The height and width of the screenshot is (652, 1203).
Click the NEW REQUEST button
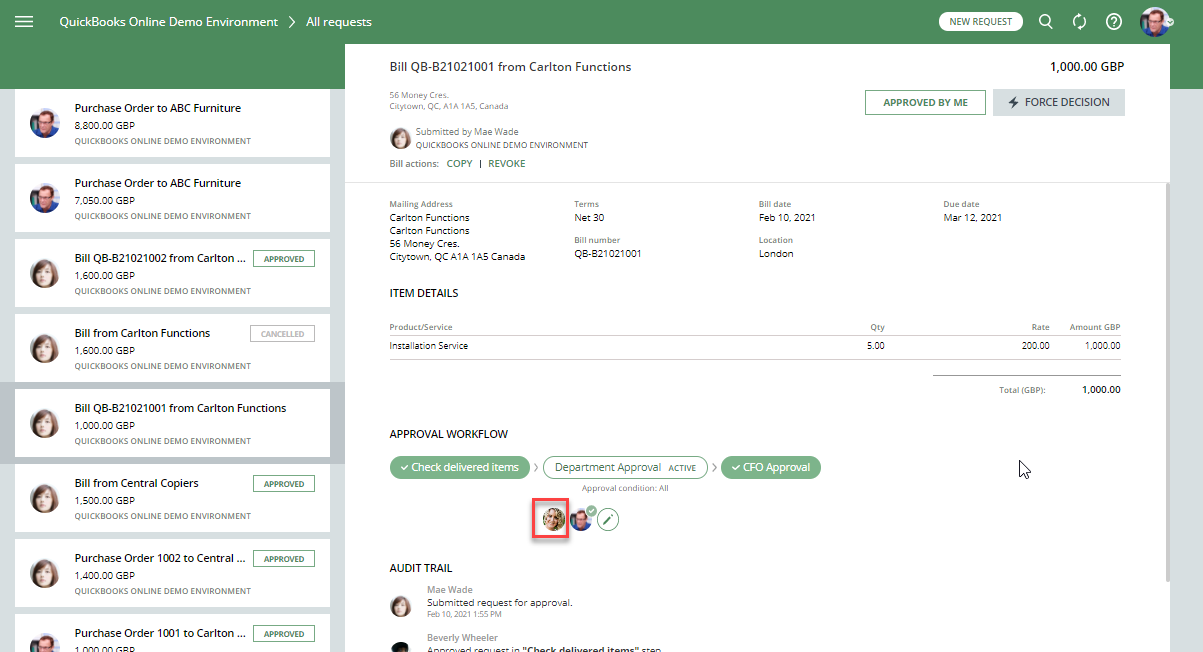[x=980, y=21]
